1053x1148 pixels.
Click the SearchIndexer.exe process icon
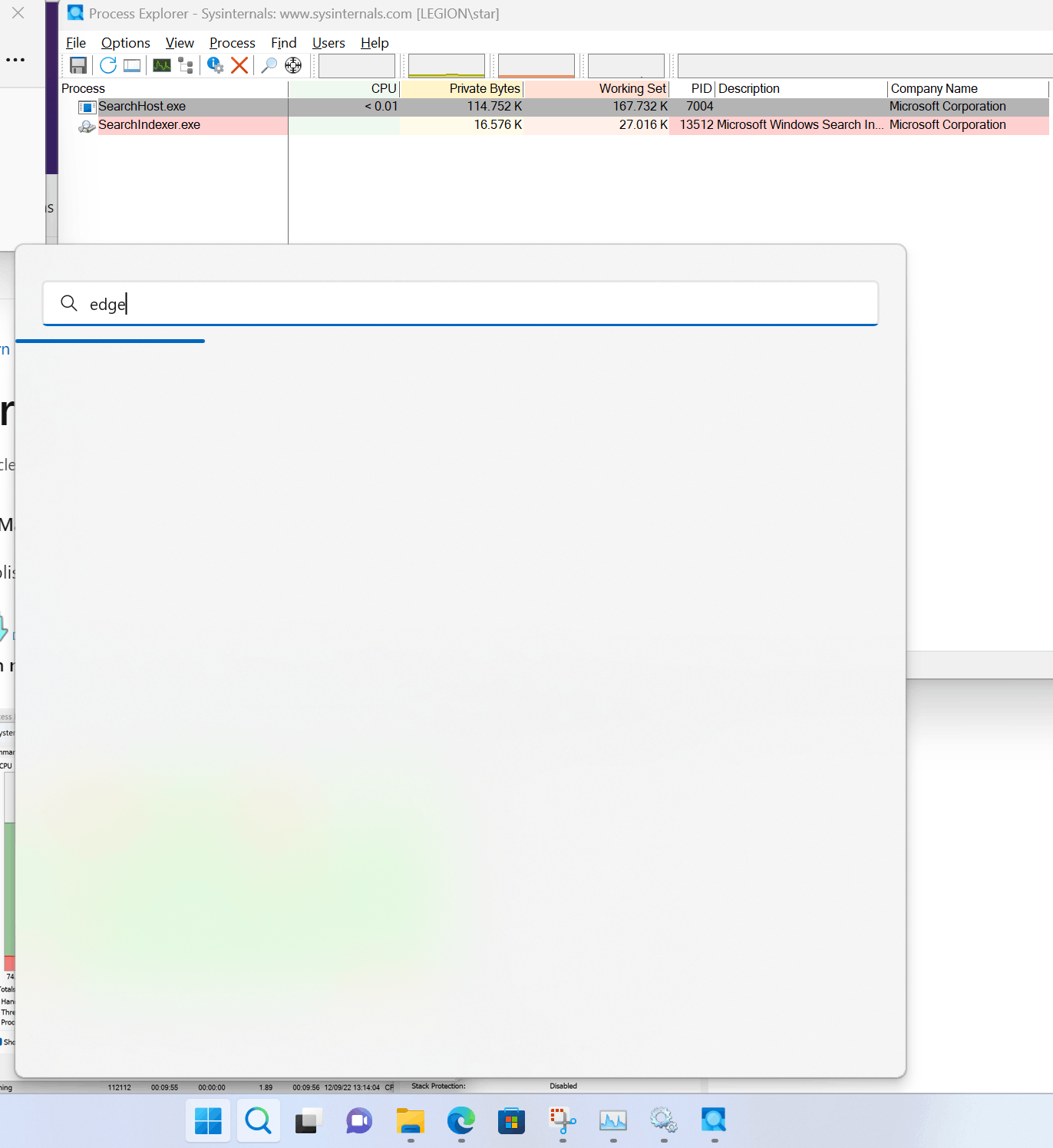(x=87, y=125)
